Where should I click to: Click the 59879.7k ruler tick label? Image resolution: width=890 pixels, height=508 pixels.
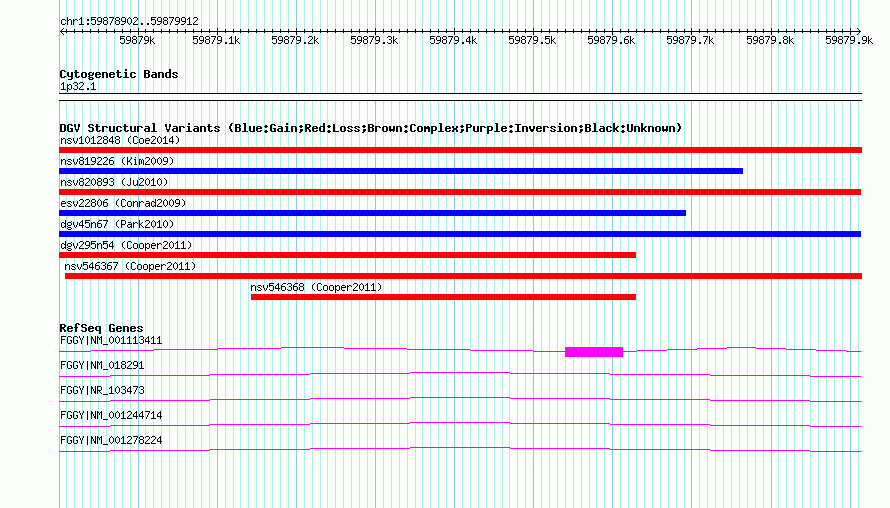point(690,40)
